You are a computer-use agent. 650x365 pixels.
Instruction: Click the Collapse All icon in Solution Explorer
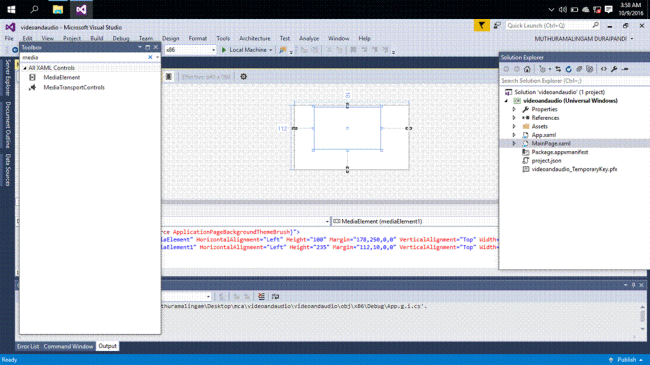(x=579, y=69)
